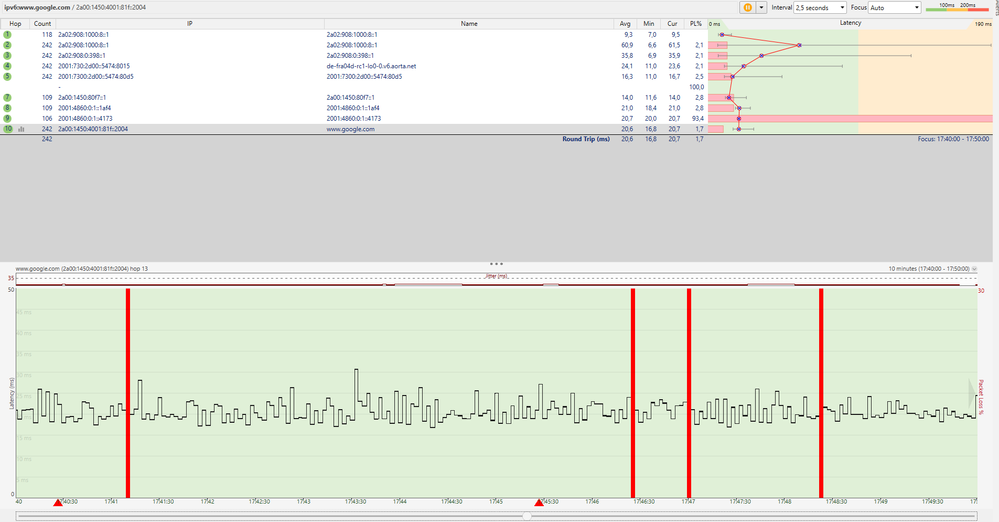The image size is (999, 522).
Task: Sort by the PL% column header
Action: pyautogui.click(x=696, y=21)
